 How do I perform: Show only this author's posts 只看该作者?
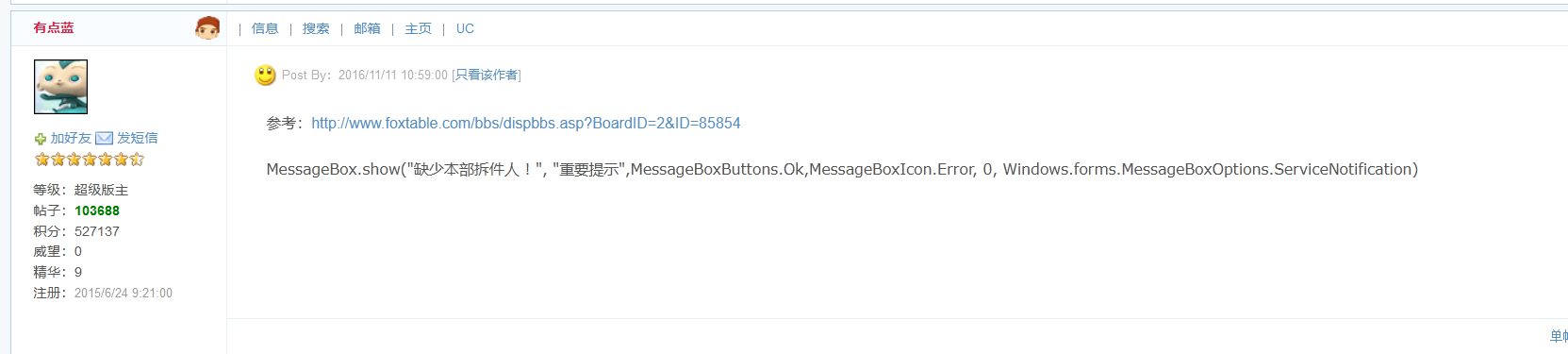click(x=487, y=75)
